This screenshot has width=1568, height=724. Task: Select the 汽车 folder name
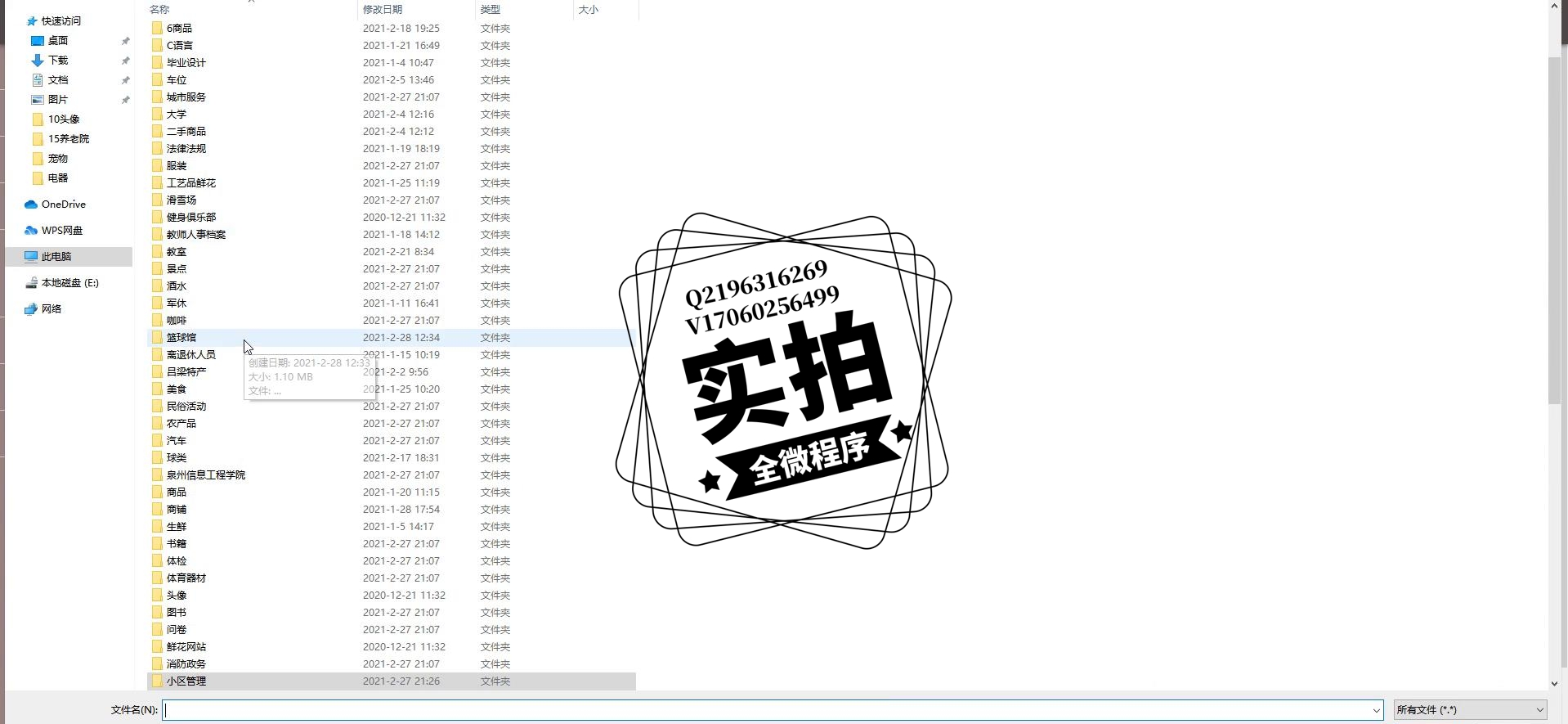tap(176, 440)
